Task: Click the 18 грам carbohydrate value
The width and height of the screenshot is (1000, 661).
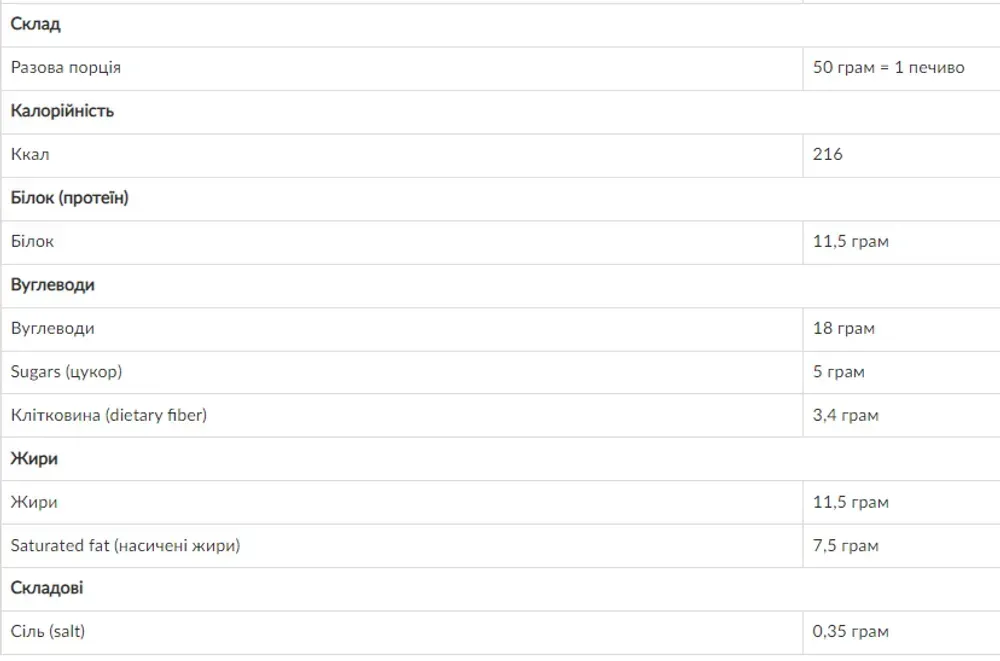Action: (844, 328)
